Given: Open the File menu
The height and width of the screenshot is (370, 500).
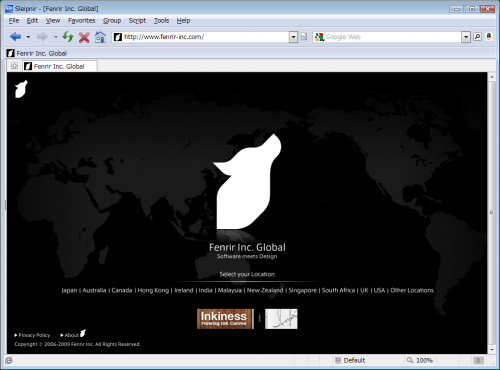Looking at the screenshot, I should (14, 21).
